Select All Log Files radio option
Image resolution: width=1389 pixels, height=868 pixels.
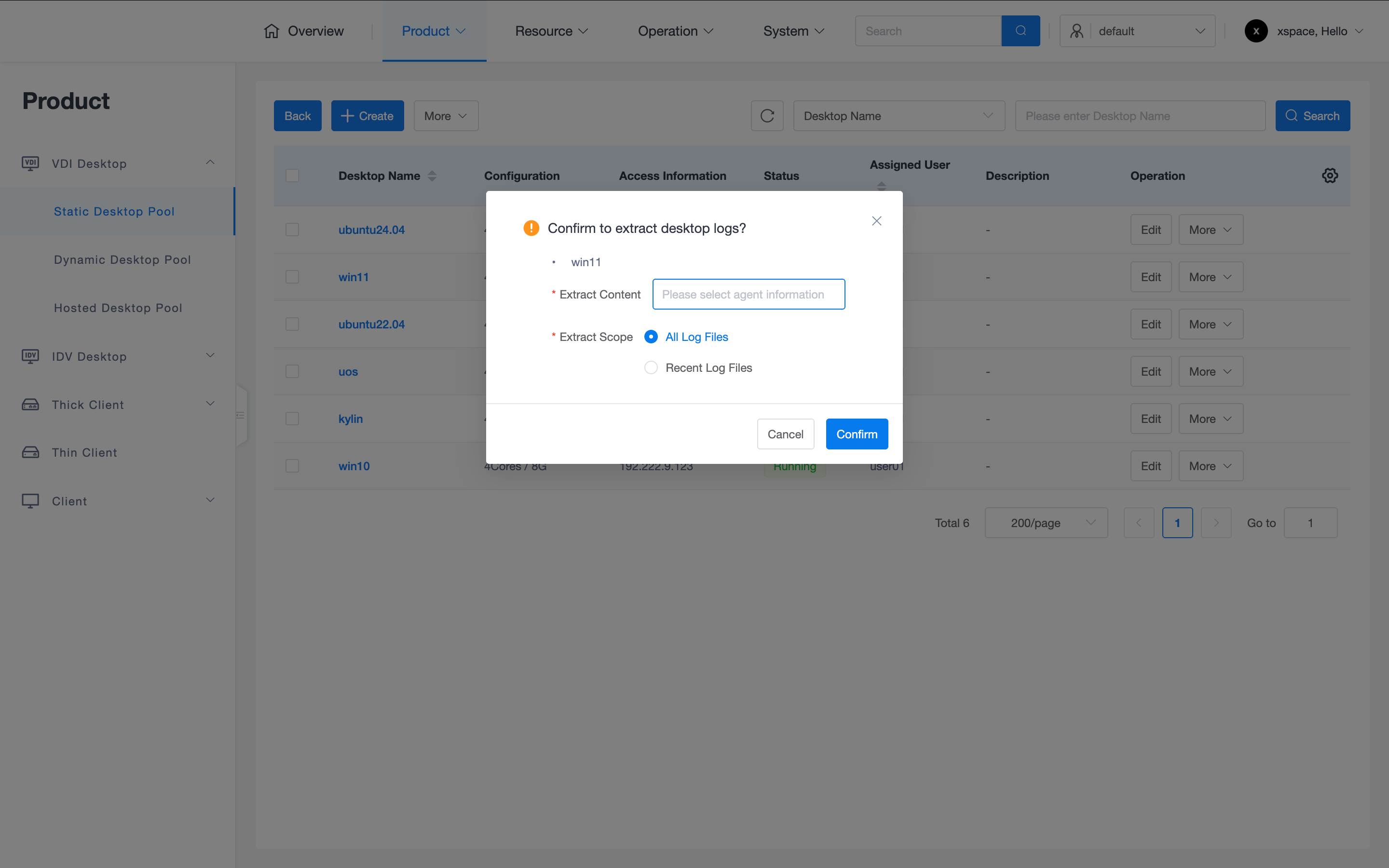pos(650,337)
